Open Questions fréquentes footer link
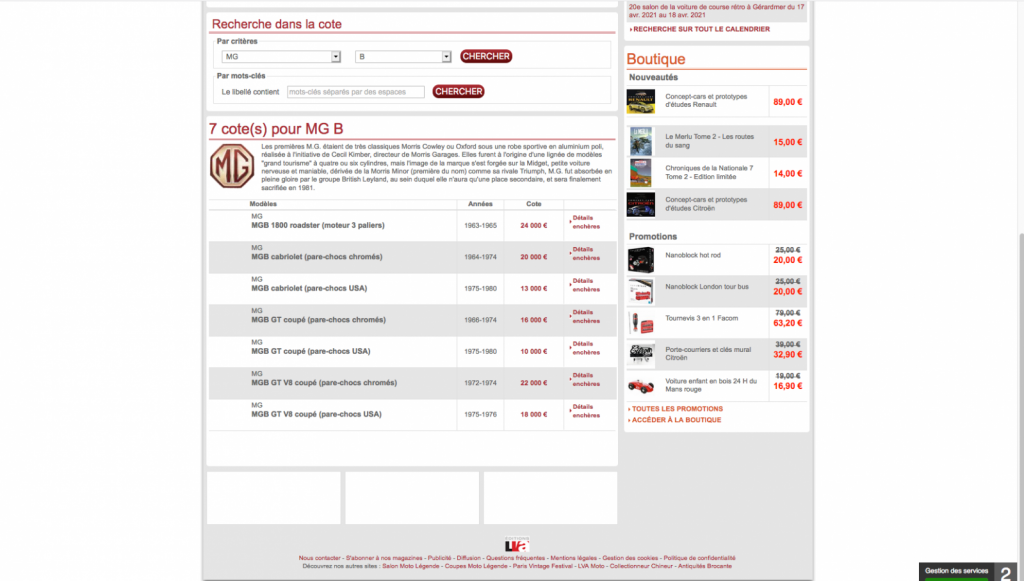The height and width of the screenshot is (581, 1024). tap(515, 558)
